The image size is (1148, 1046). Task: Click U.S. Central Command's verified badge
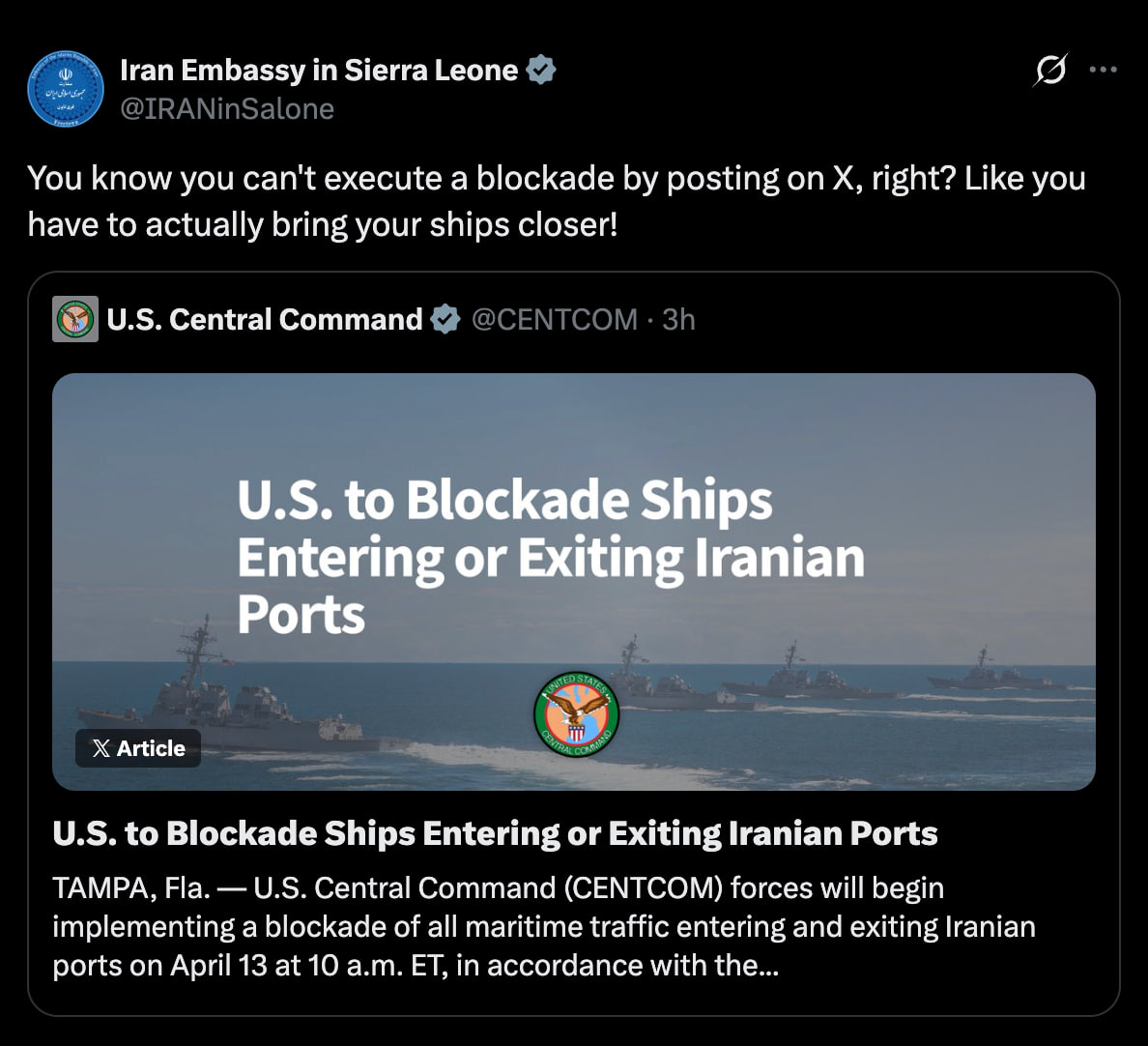point(445,319)
